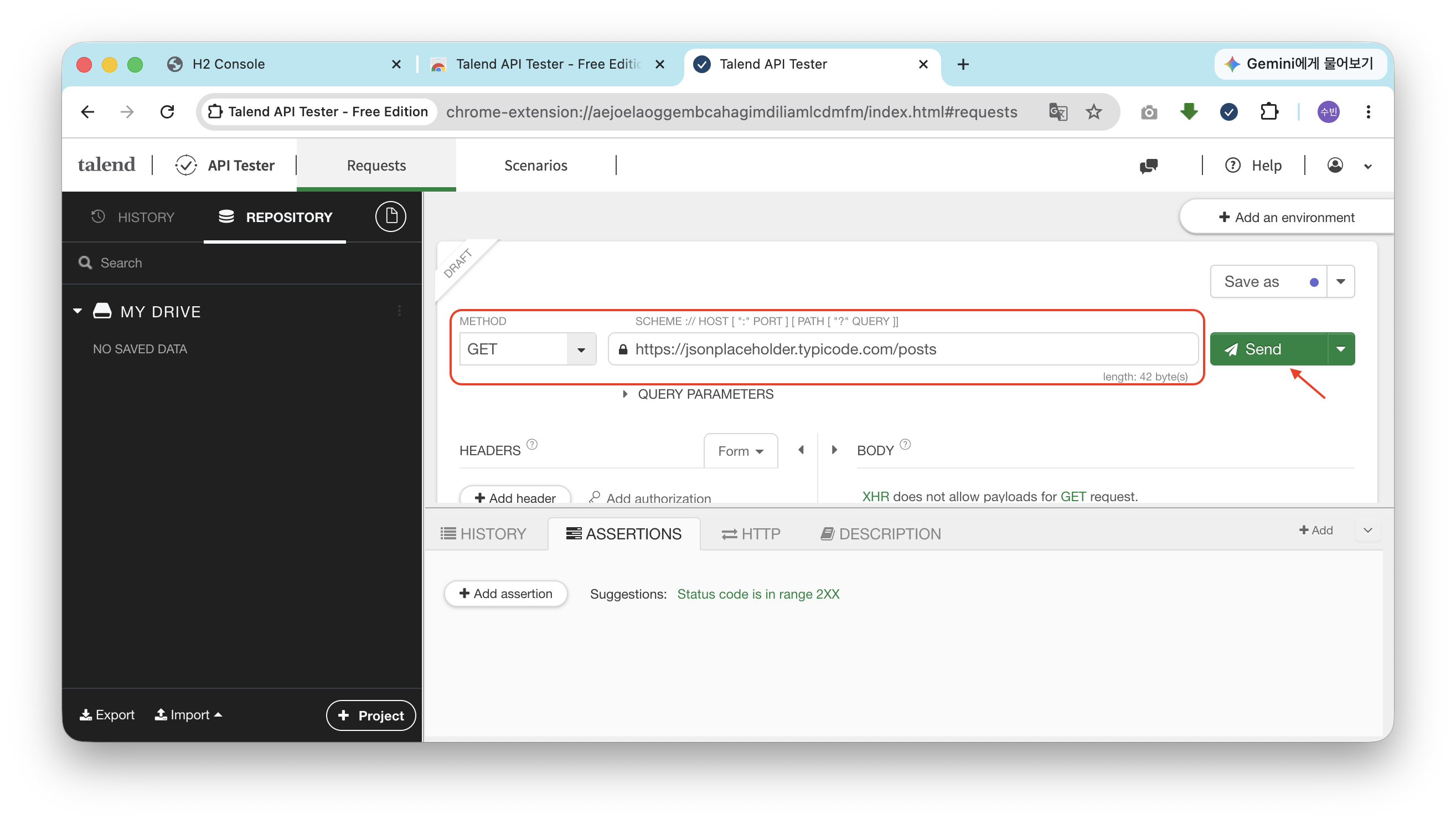Image resolution: width=1456 pixels, height=824 pixels.
Task: Click the API Tester checkmark logo
Action: [x=185, y=165]
